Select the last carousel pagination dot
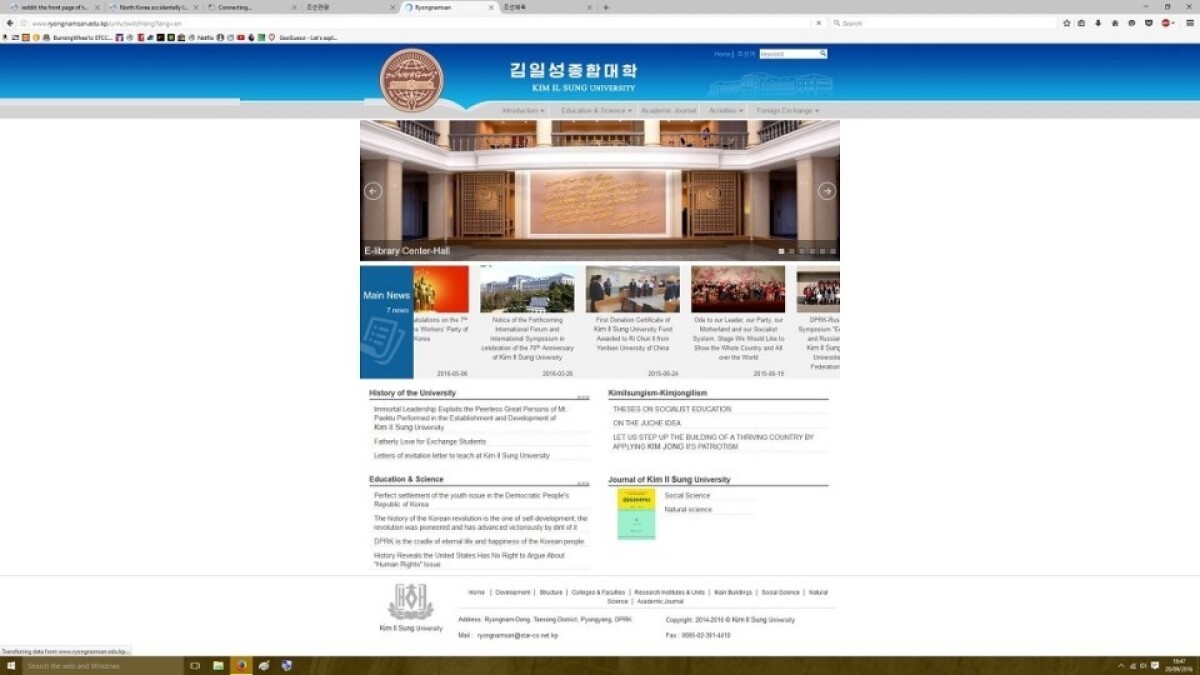This screenshot has width=1200, height=675. click(x=833, y=253)
